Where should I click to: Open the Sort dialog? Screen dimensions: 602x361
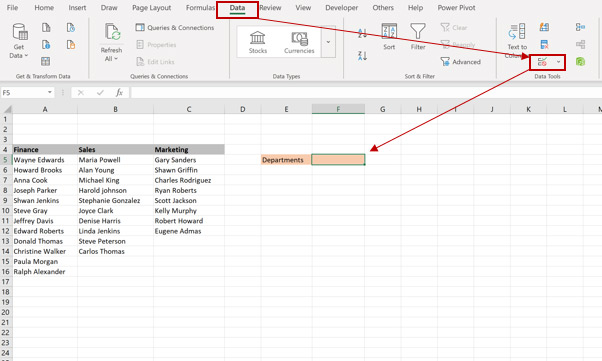point(389,36)
